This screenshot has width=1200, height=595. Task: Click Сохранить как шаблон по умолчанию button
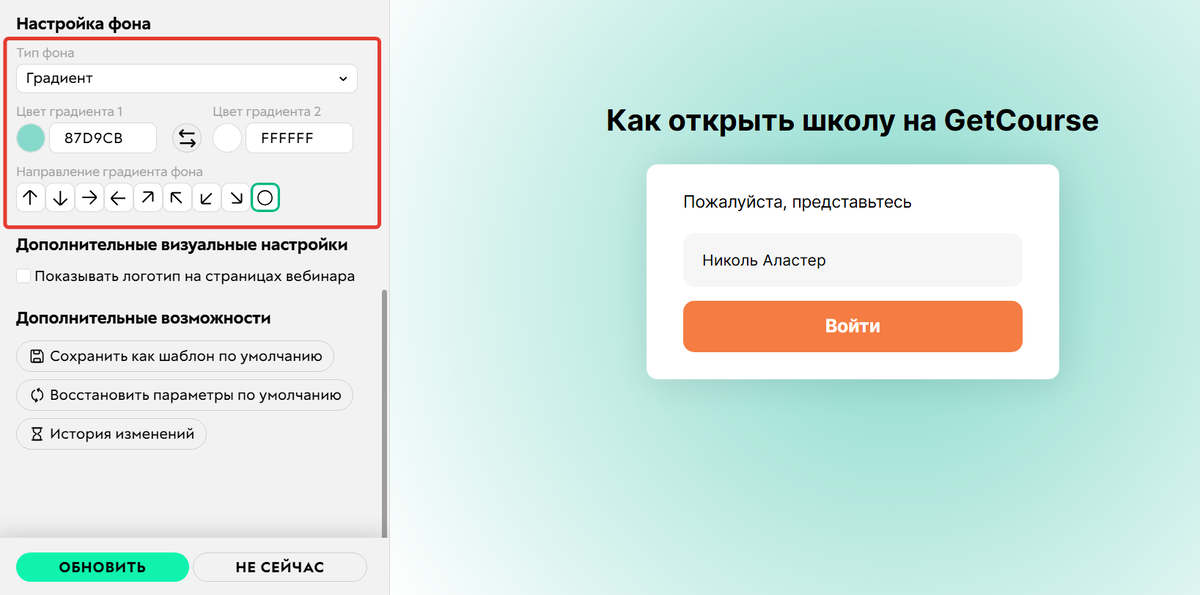(175, 356)
